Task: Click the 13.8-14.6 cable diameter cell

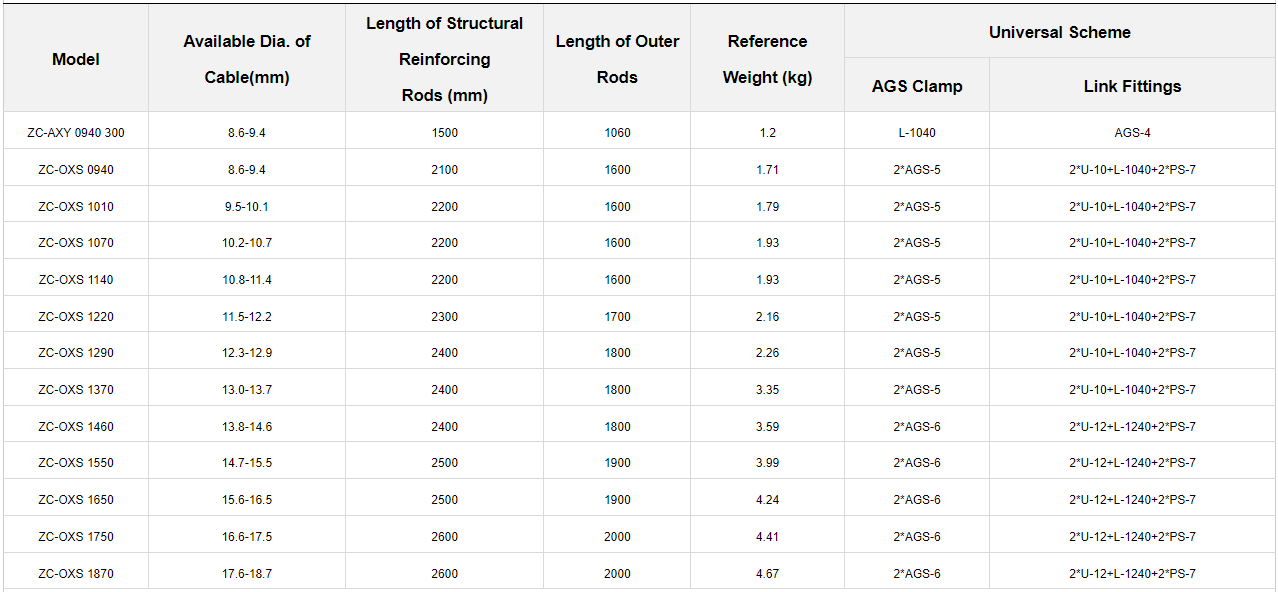Action: pyautogui.click(x=247, y=427)
